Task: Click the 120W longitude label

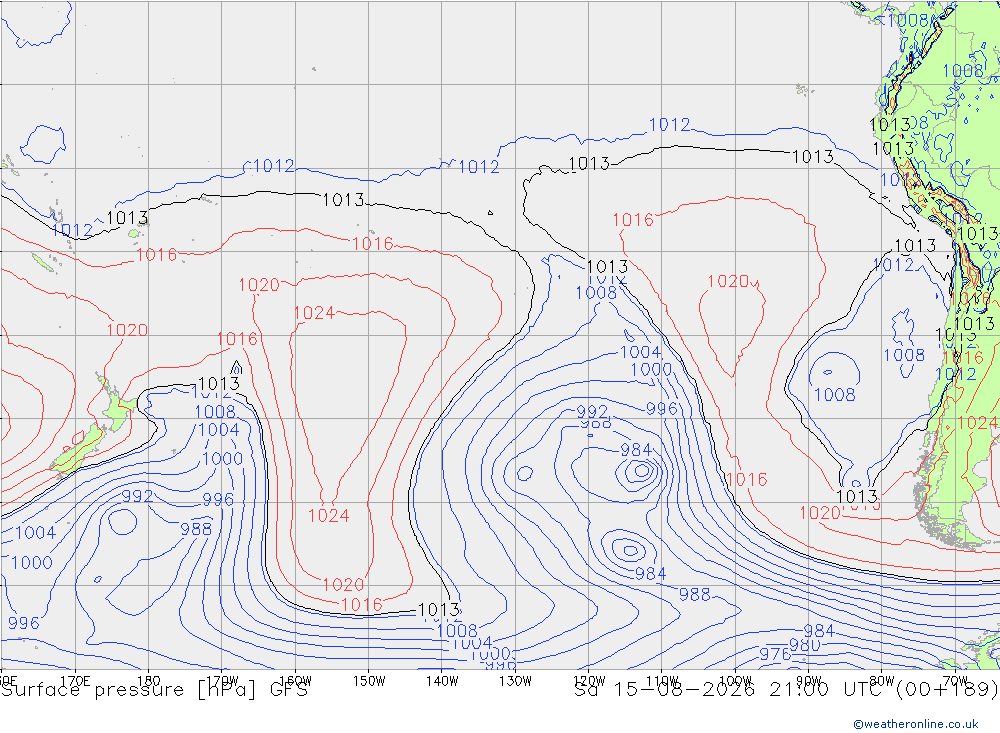Action: point(589,681)
